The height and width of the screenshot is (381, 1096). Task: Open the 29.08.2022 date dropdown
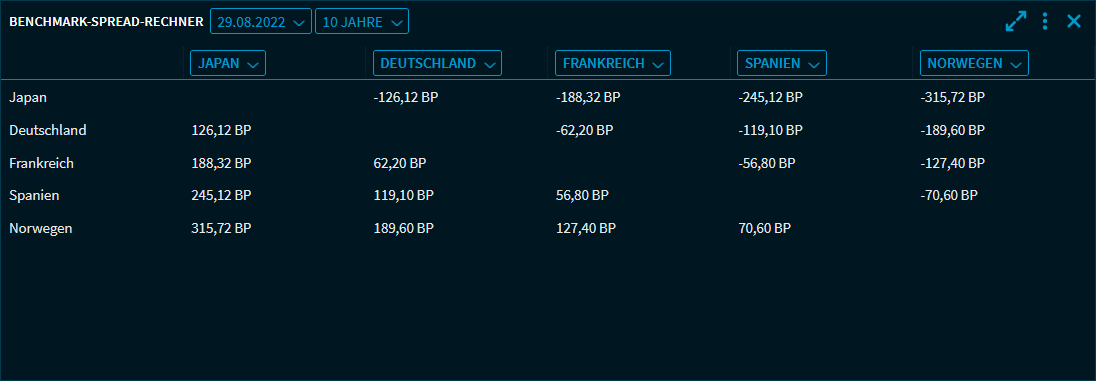click(261, 22)
